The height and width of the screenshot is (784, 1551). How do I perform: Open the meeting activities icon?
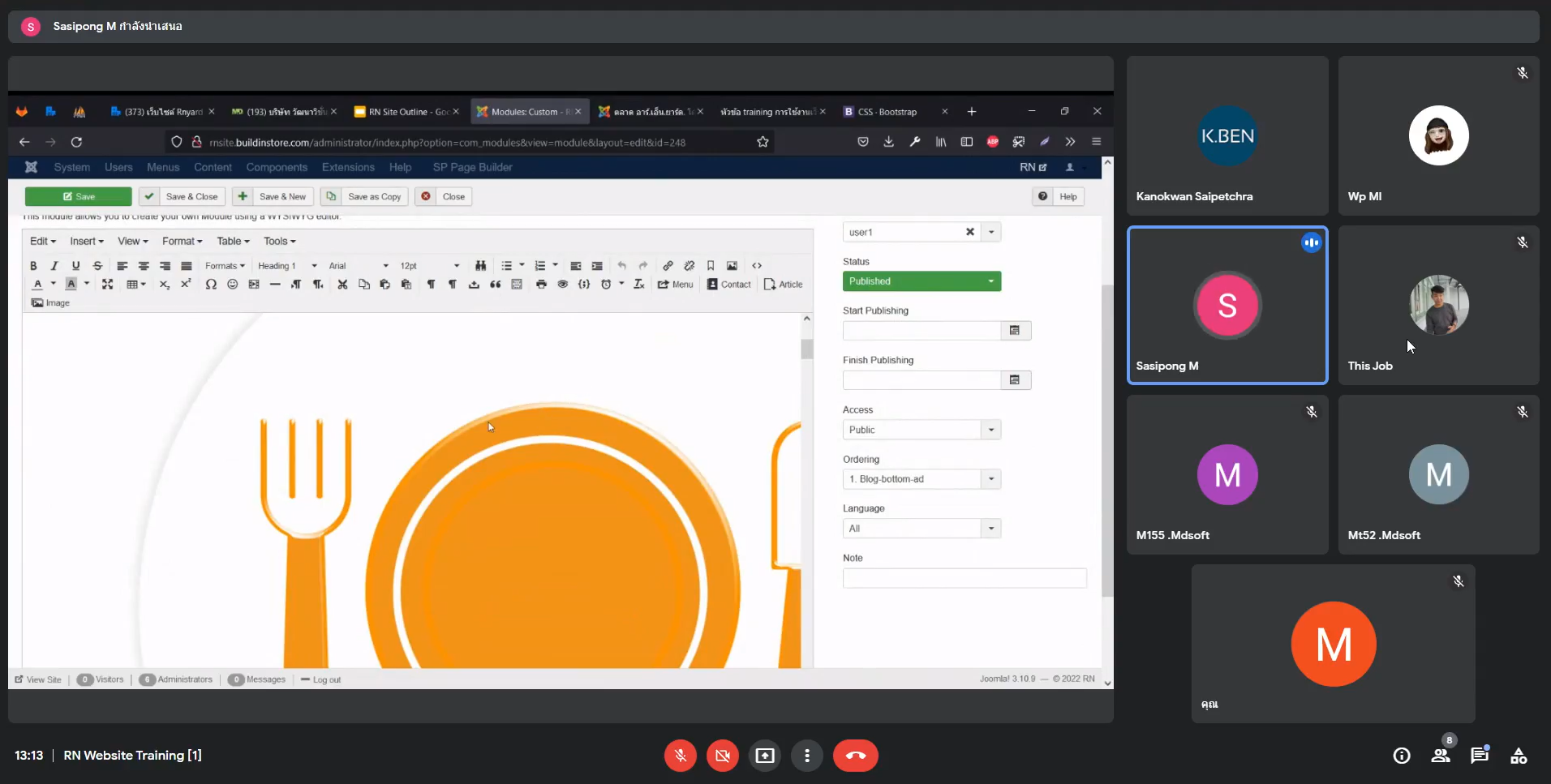[1518, 756]
